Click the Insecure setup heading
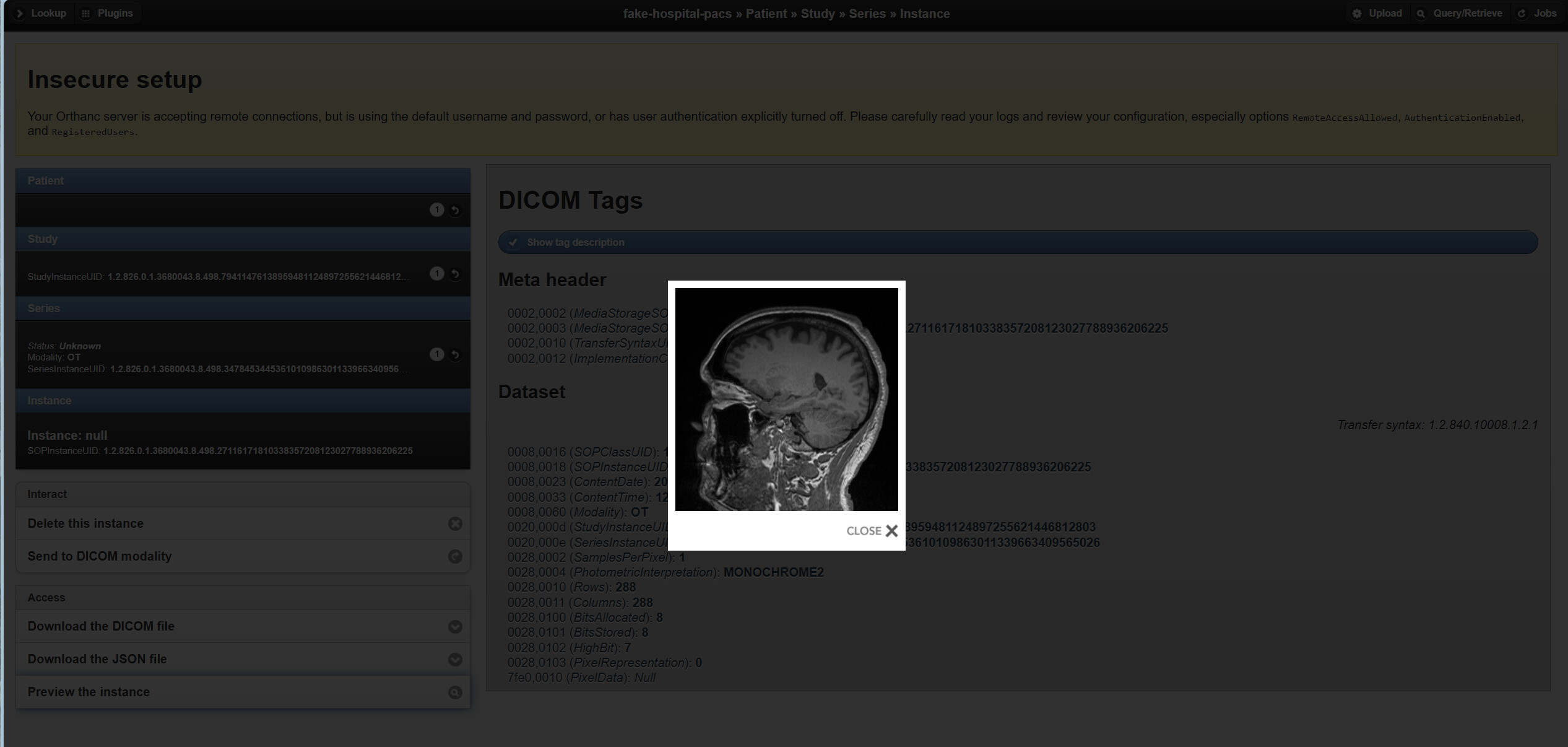Image resolution: width=1568 pixels, height=747 pixels. pos(115,80)
